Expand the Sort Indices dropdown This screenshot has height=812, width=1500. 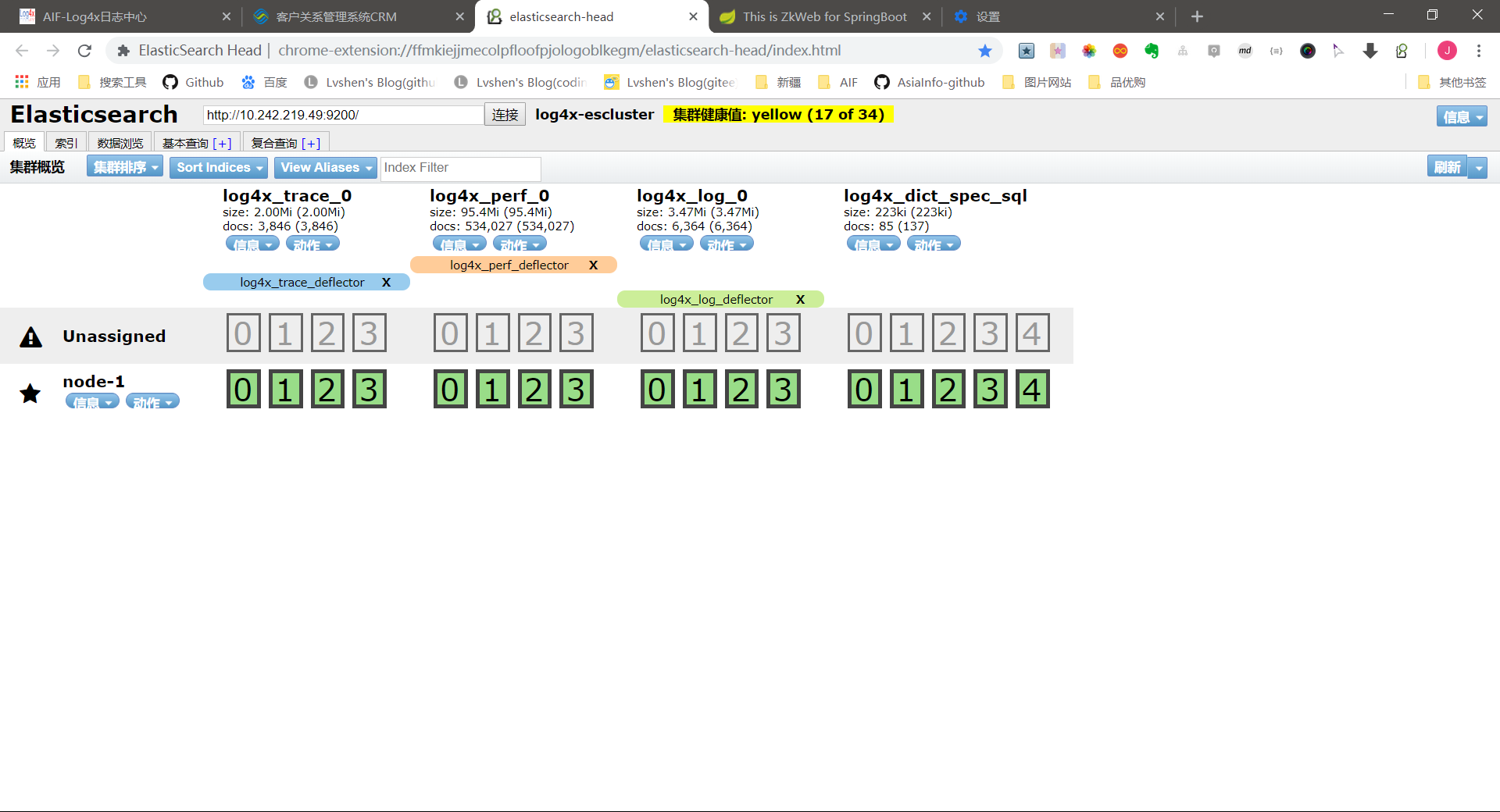coord(219,167)
